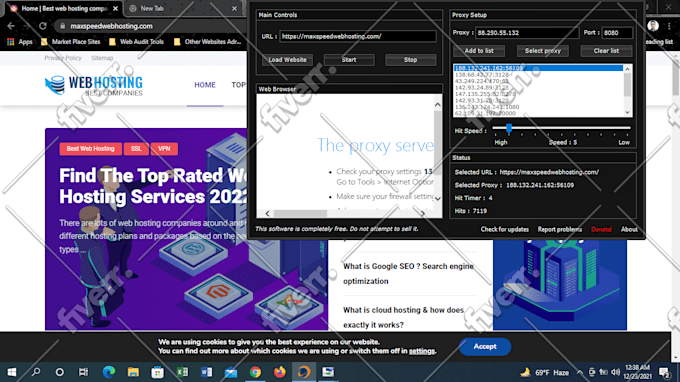This screenshot has height=382, width=680.
Task: Open Mail app from taskbar
Action: pyautogui.click(x=231, y=372)
